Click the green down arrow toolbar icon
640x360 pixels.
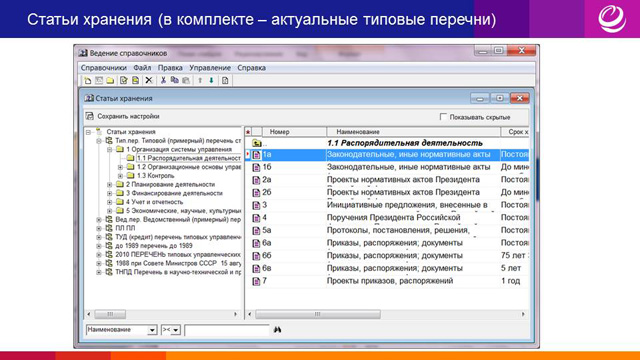tap(211, 80)
